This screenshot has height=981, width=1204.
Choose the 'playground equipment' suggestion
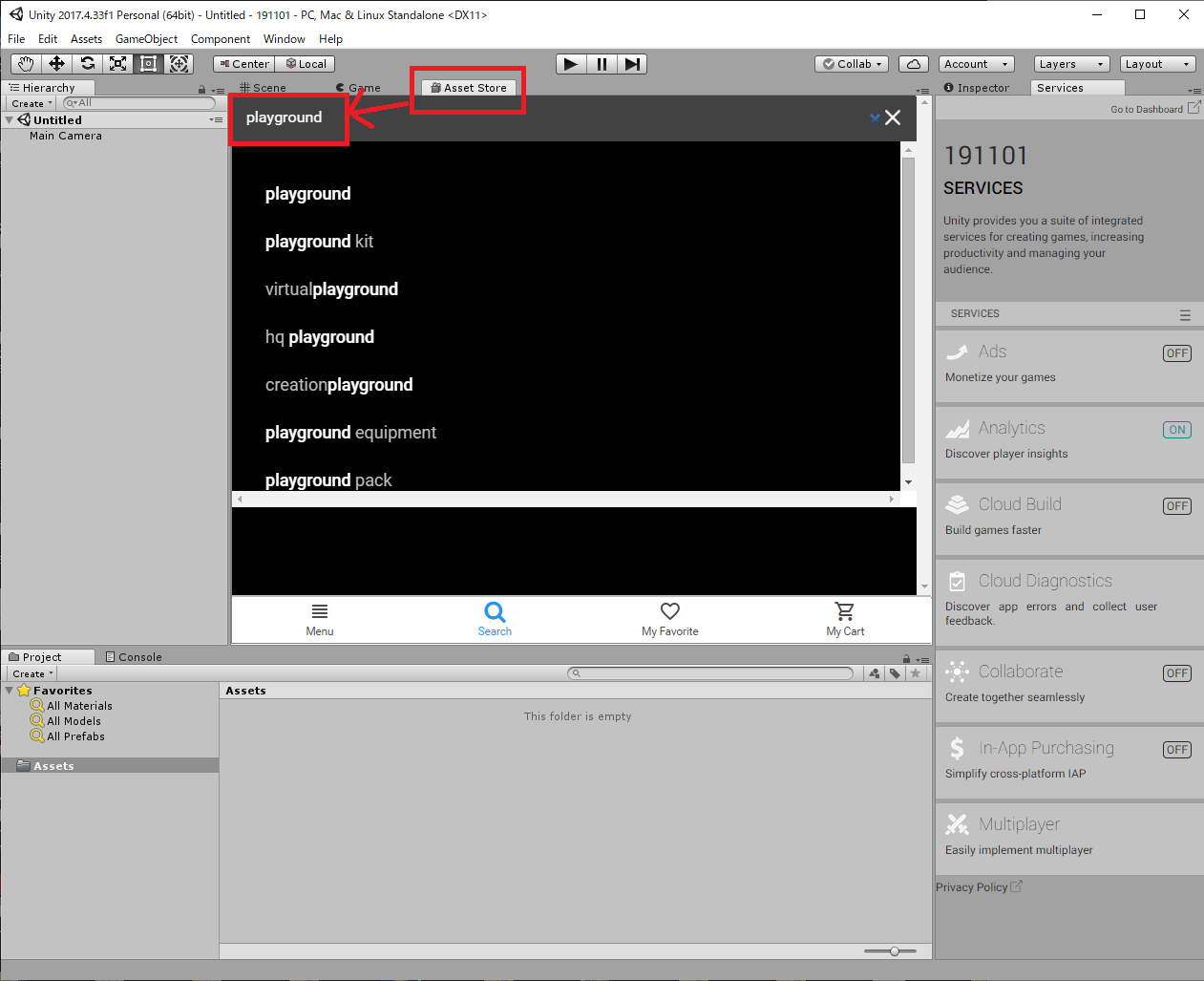click(x=350, y=433)
